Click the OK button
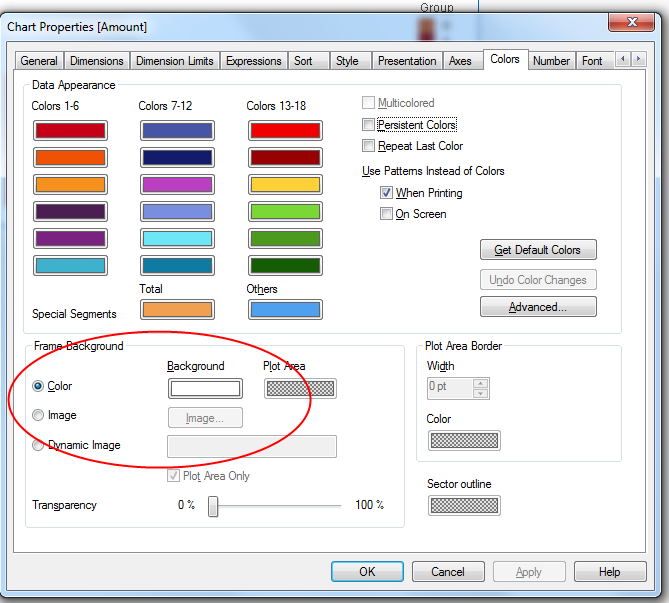Image resolution: width=669 pixels, height=603 pixels. pos(367,571)
